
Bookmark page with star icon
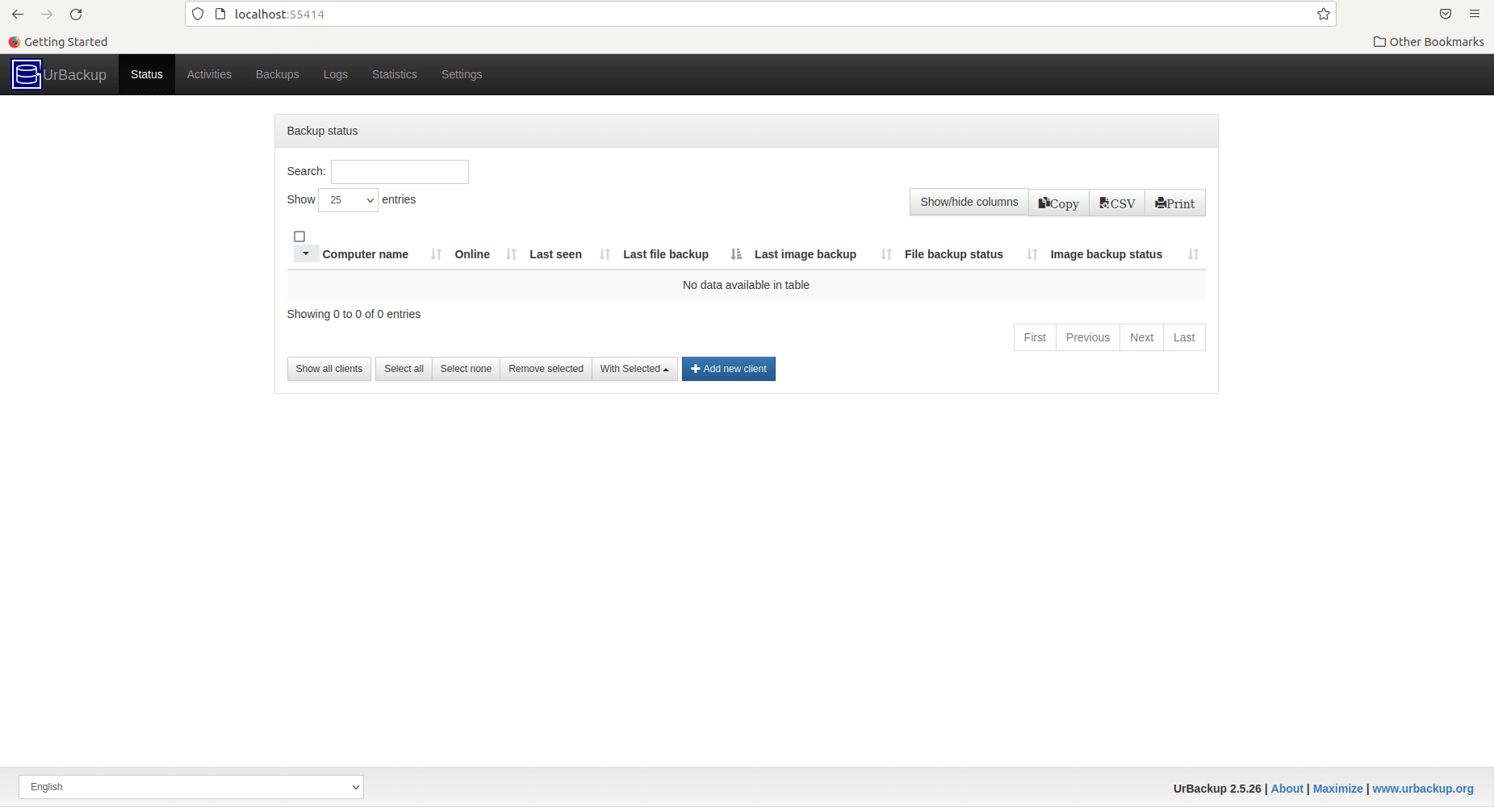point(1323,15)
